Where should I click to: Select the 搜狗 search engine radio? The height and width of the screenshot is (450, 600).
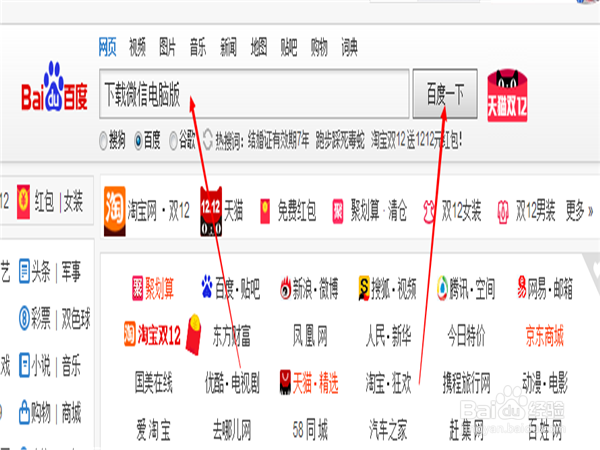click(x=103, y=140)
